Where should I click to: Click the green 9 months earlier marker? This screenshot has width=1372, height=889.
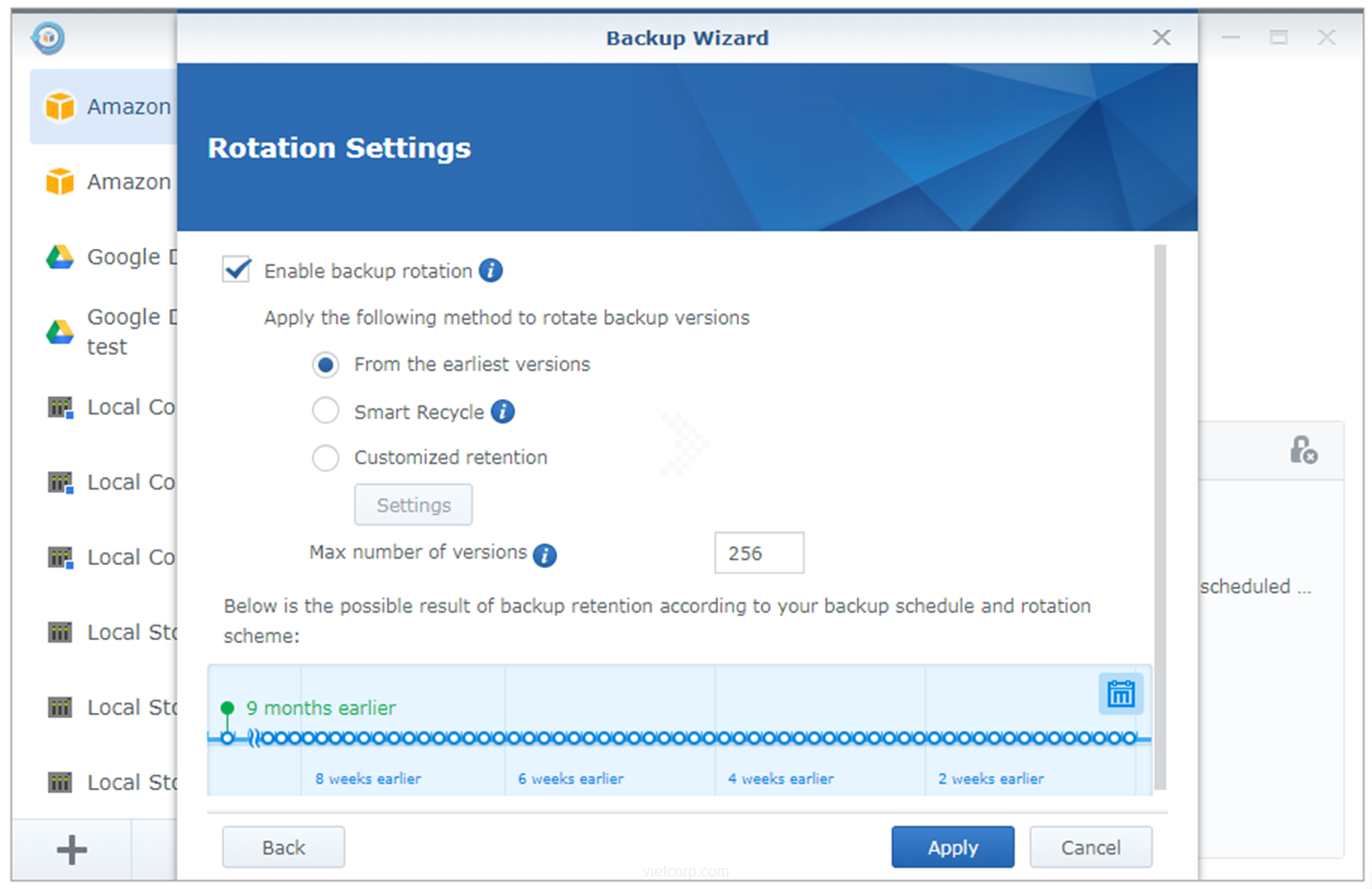coord(228,709)
